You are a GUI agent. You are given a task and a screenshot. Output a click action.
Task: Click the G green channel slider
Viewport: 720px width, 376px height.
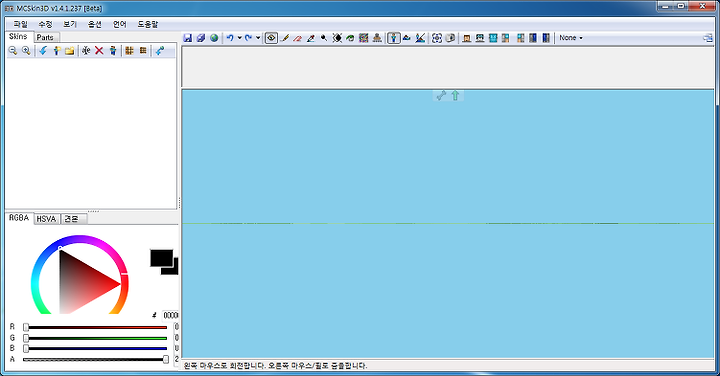(x=96, y=338)
